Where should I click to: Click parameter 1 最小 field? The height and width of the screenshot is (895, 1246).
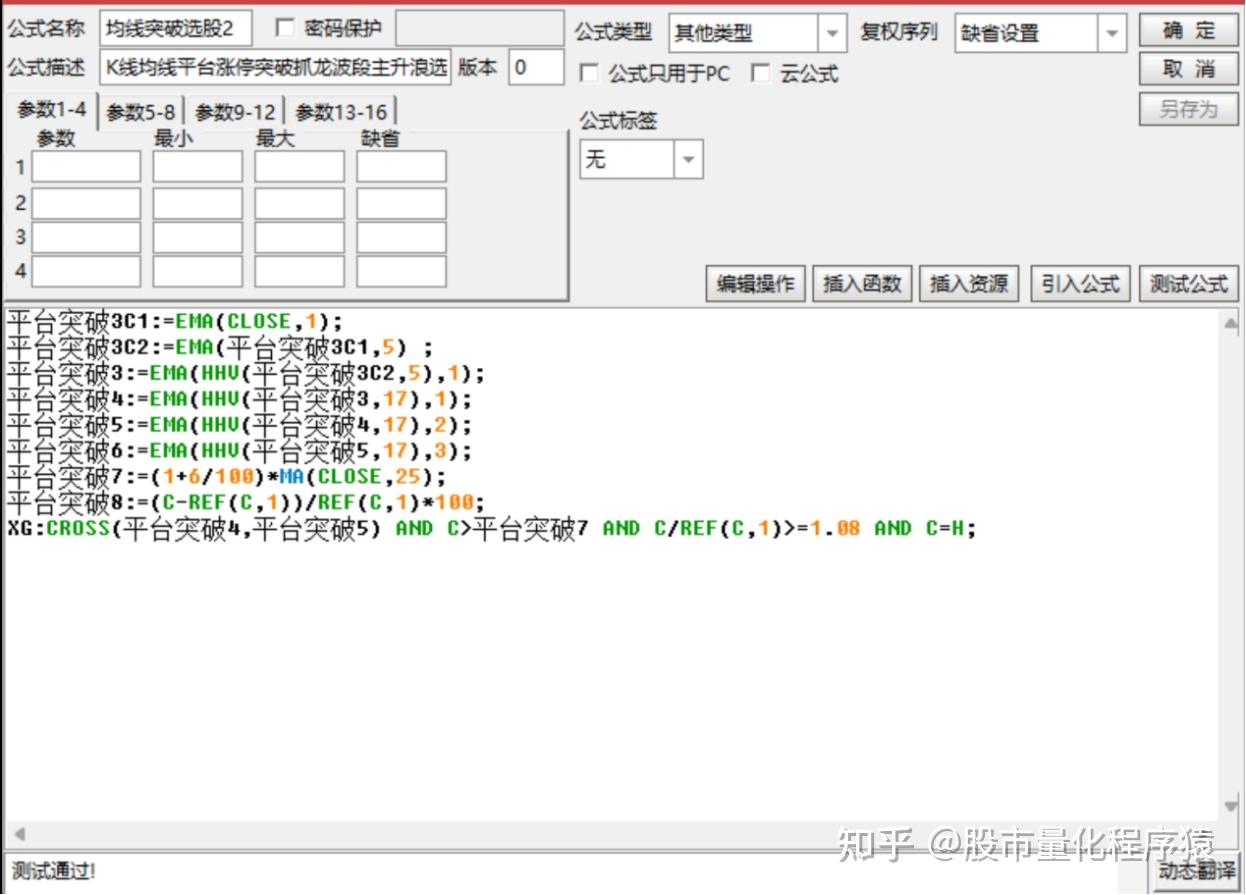click(198, 167)
